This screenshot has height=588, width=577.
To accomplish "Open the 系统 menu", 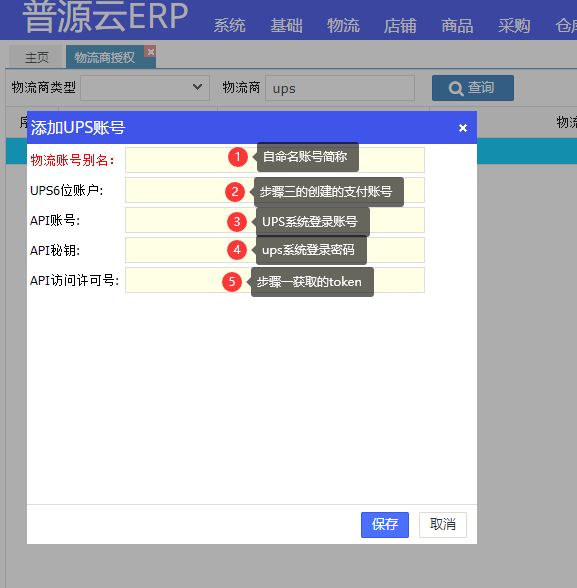I will point(229,26).
